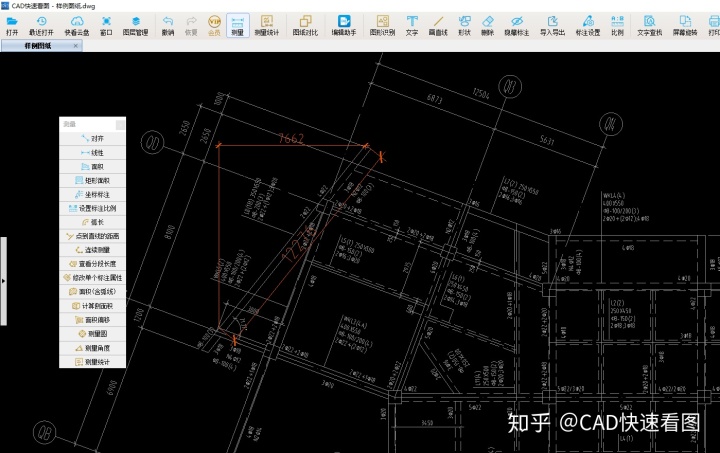
Task: Start 图形识别 shape recognition
Action: coord(382,26)
